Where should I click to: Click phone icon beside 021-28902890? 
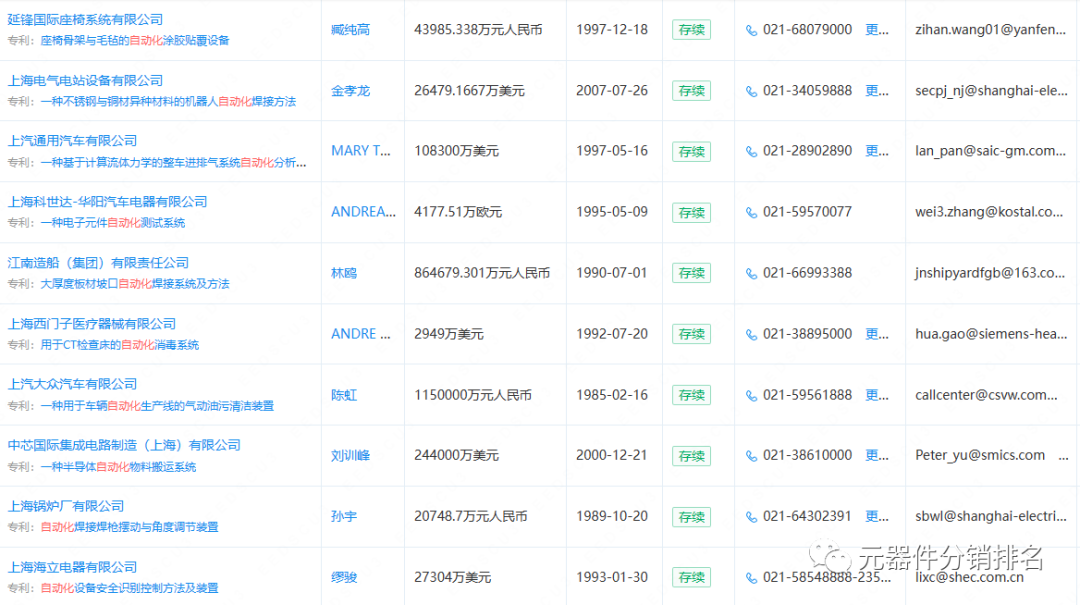pyautogui.click(x=751, y=152)
